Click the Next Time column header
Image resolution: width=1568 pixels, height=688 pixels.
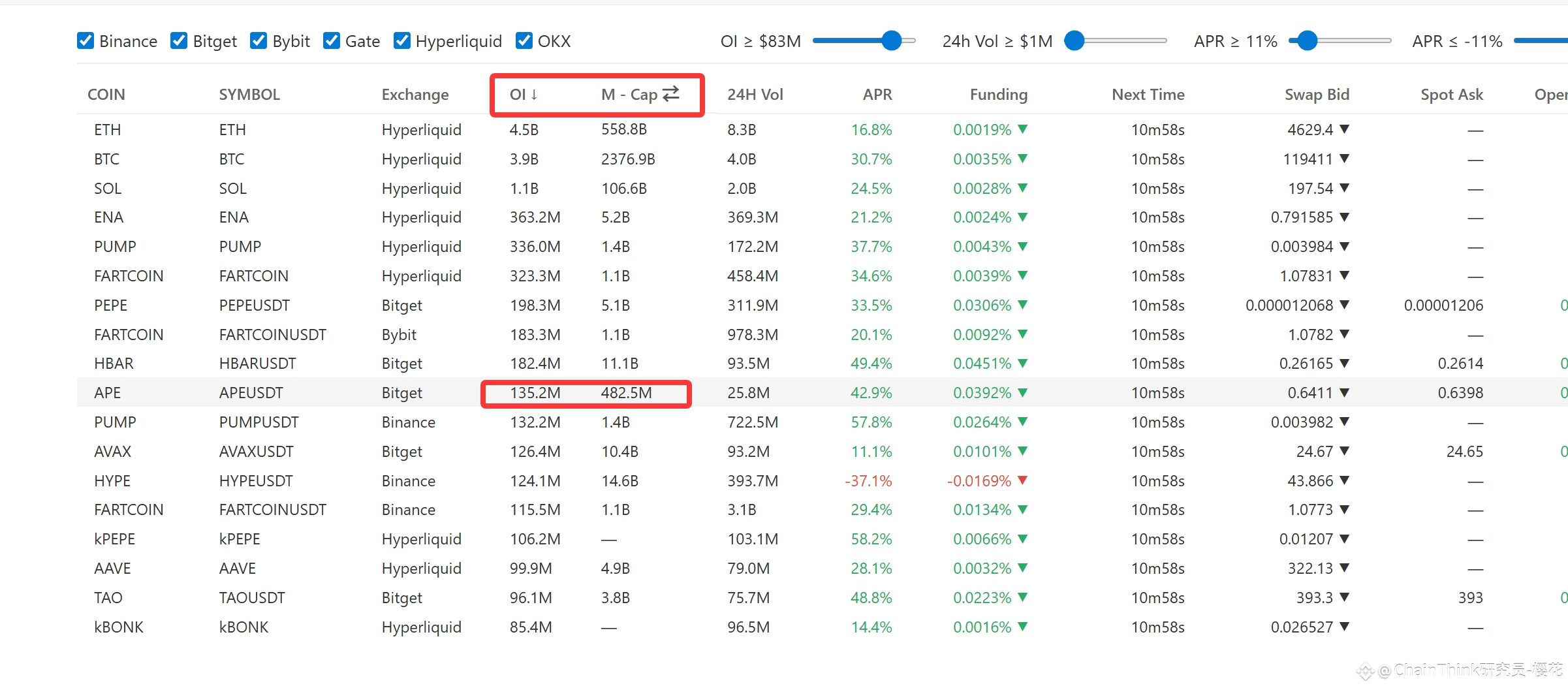pyautogui.click(x=1148, y=95)
